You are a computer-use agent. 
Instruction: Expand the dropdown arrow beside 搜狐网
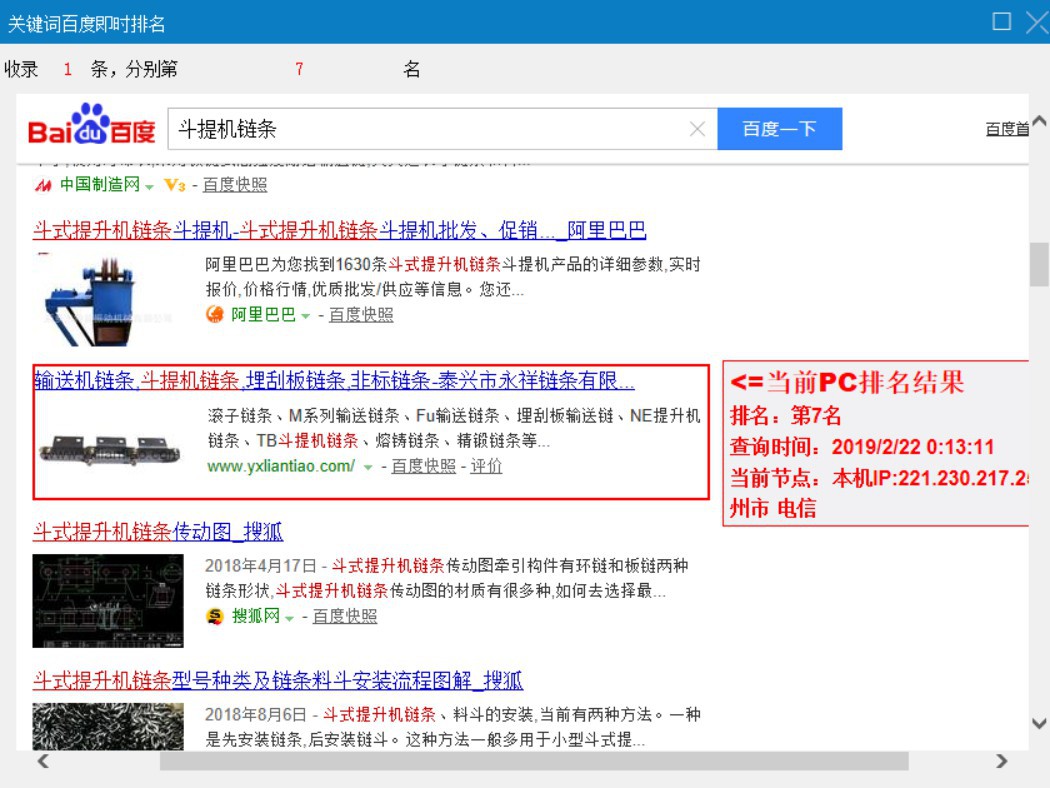[289, 618]
